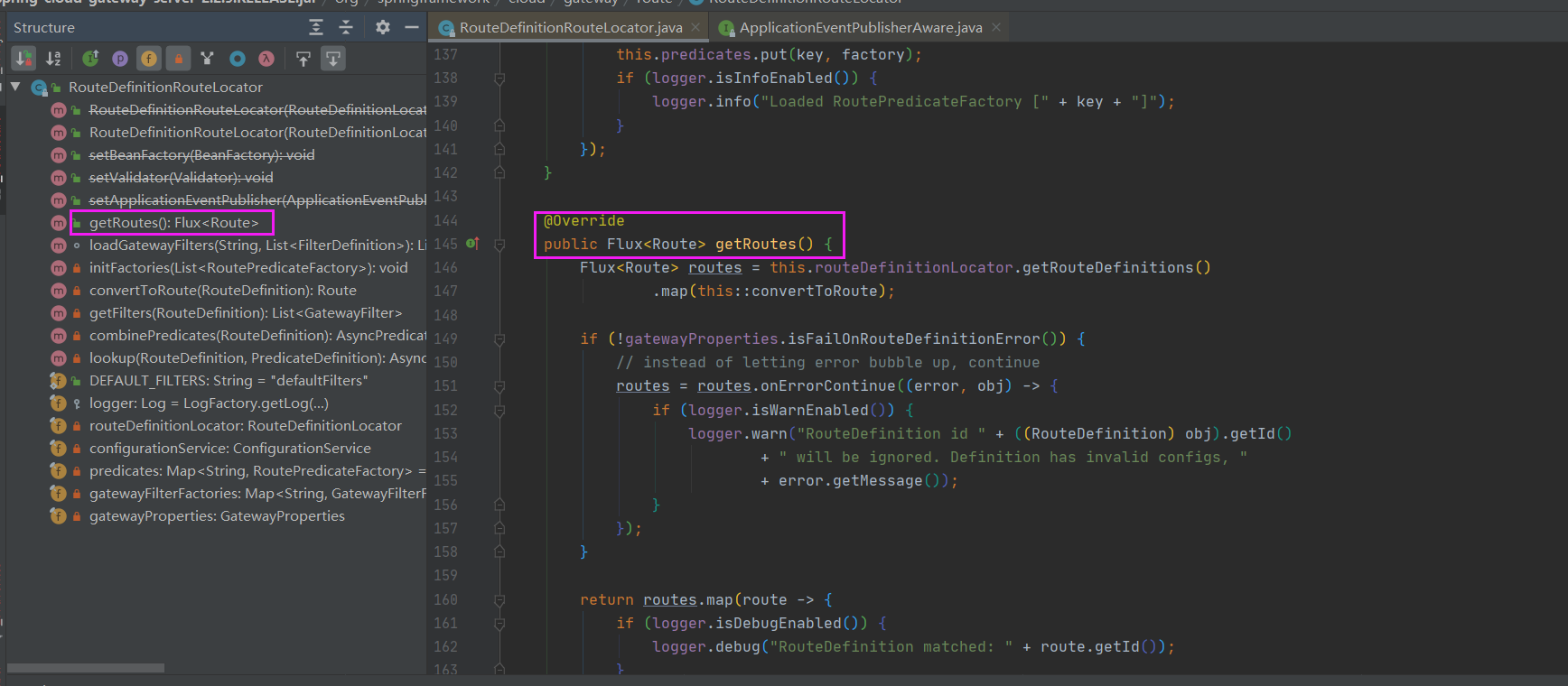Click field icon beside configurationService
The height and width of the screenshot is (686, 1568).
pyautogui.click(x=59, y=449)
